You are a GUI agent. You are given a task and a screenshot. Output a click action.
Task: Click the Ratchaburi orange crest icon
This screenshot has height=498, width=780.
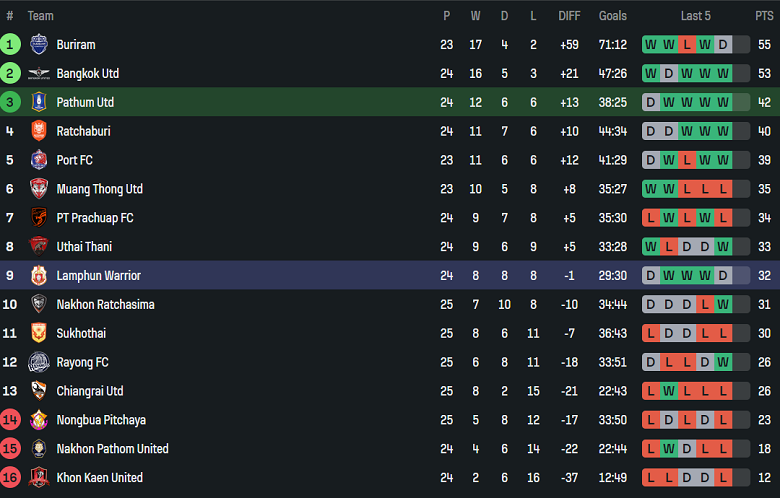click(39, 131)
